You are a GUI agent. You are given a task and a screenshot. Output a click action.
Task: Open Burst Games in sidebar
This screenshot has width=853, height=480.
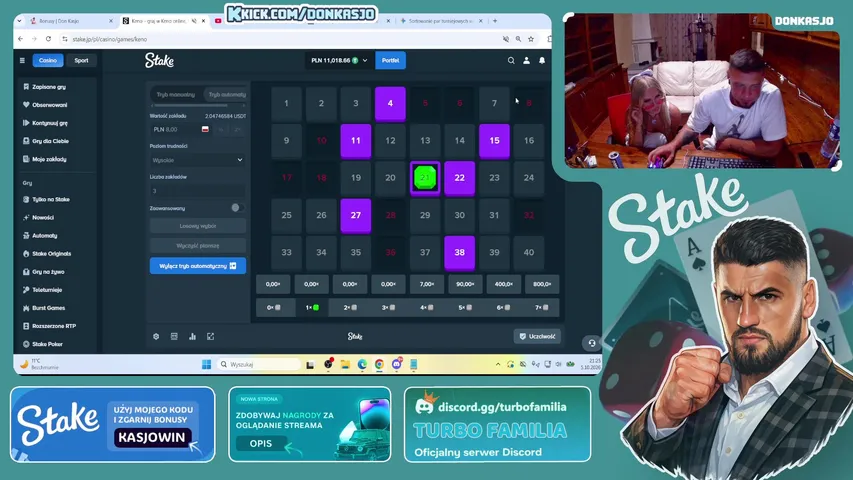[48, 307]
